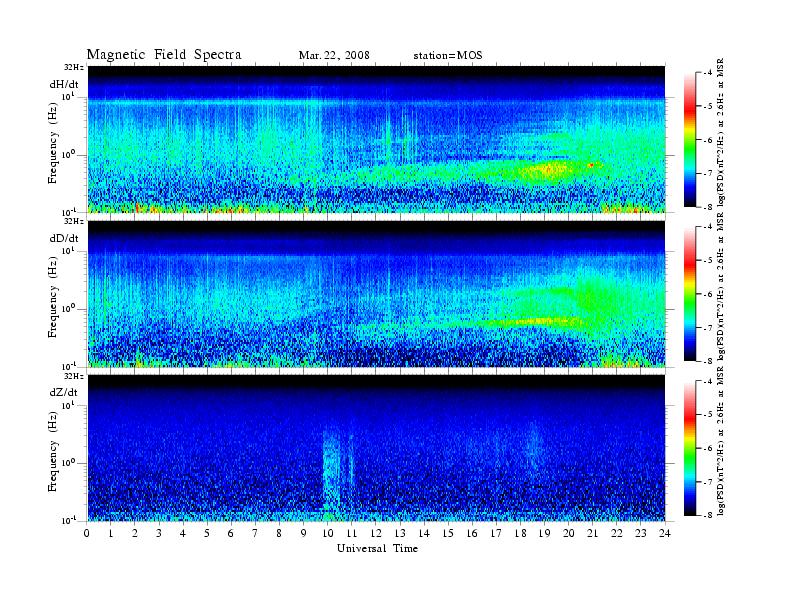The height and width of the screenshot is (612, 792).
Task: Click the hour 9 tick label
Action: [303, 533]
